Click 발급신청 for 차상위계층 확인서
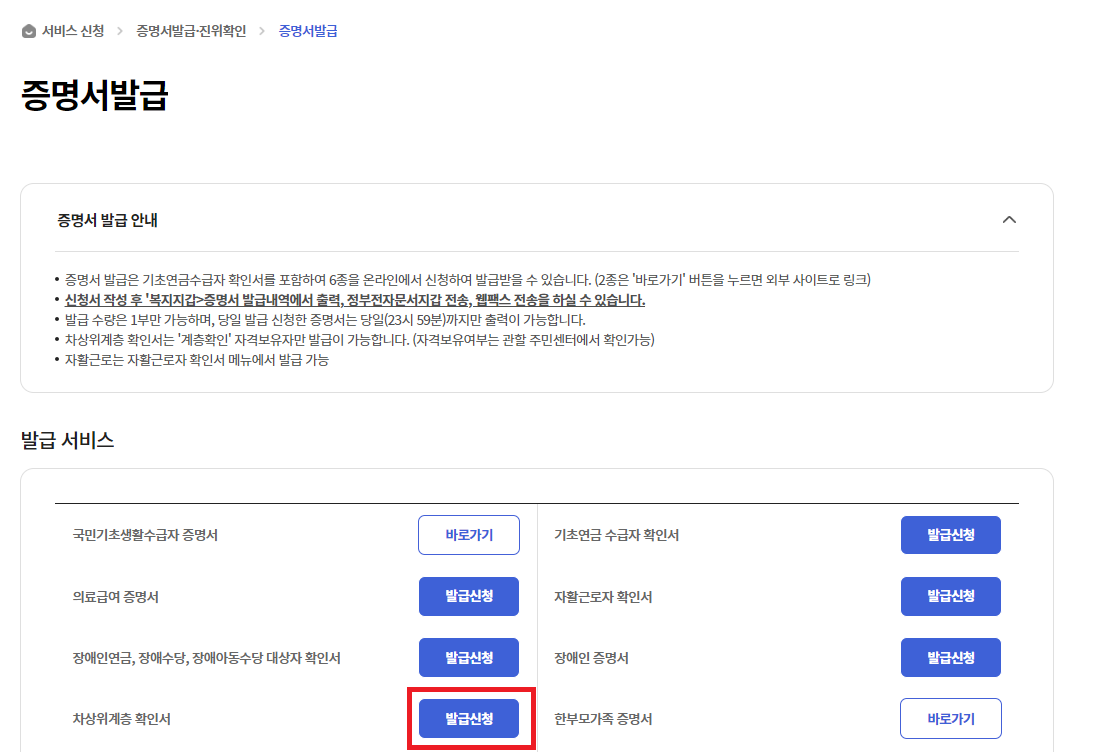This screenshot has width=1094, height=752. click(469, 719)
